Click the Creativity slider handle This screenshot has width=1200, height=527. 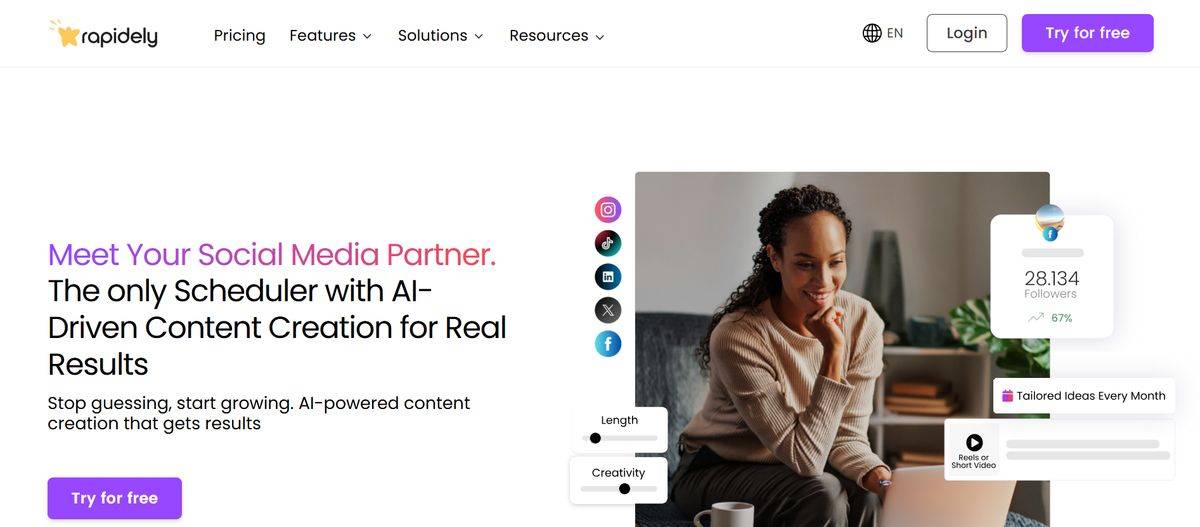click(x=625, y=489)
